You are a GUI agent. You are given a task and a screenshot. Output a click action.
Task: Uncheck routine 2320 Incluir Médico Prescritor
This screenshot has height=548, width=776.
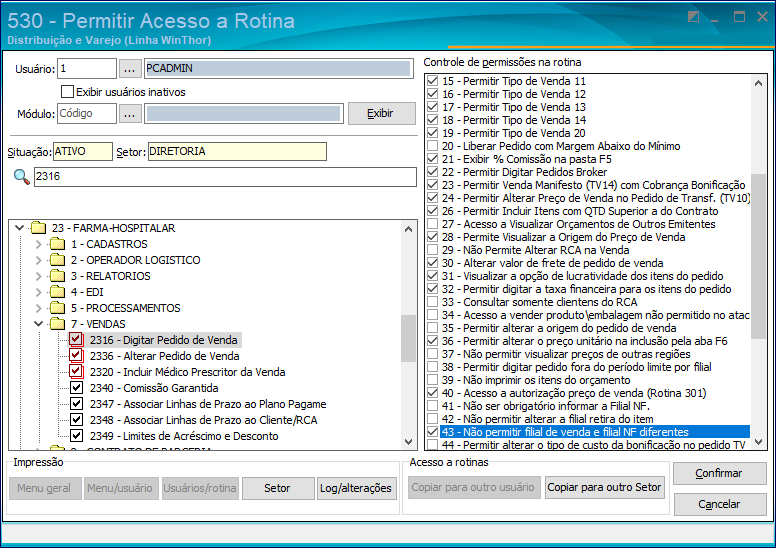(76, 372)
